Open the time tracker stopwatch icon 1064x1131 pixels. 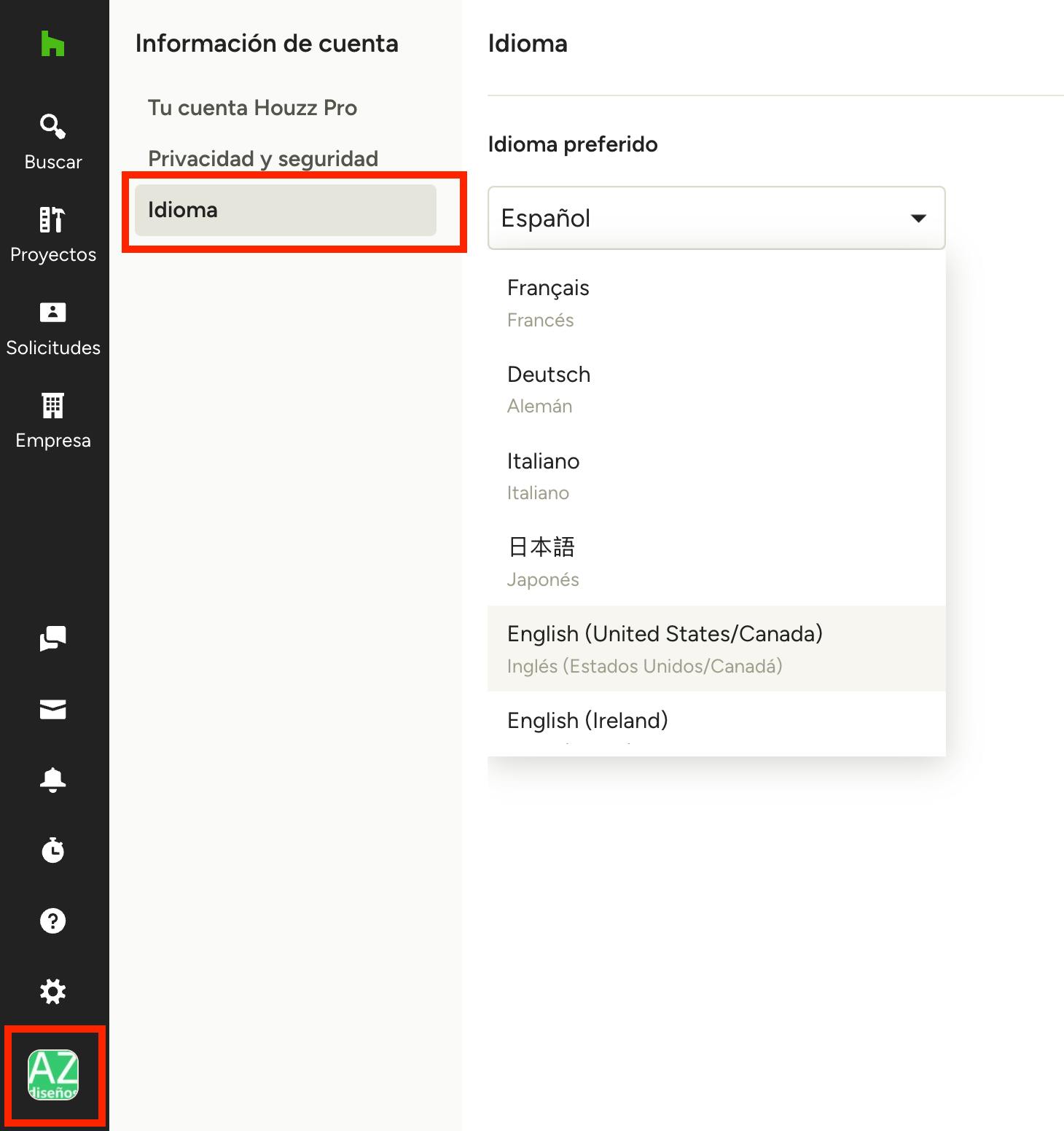pyautogui.click(x=52, y=850)
